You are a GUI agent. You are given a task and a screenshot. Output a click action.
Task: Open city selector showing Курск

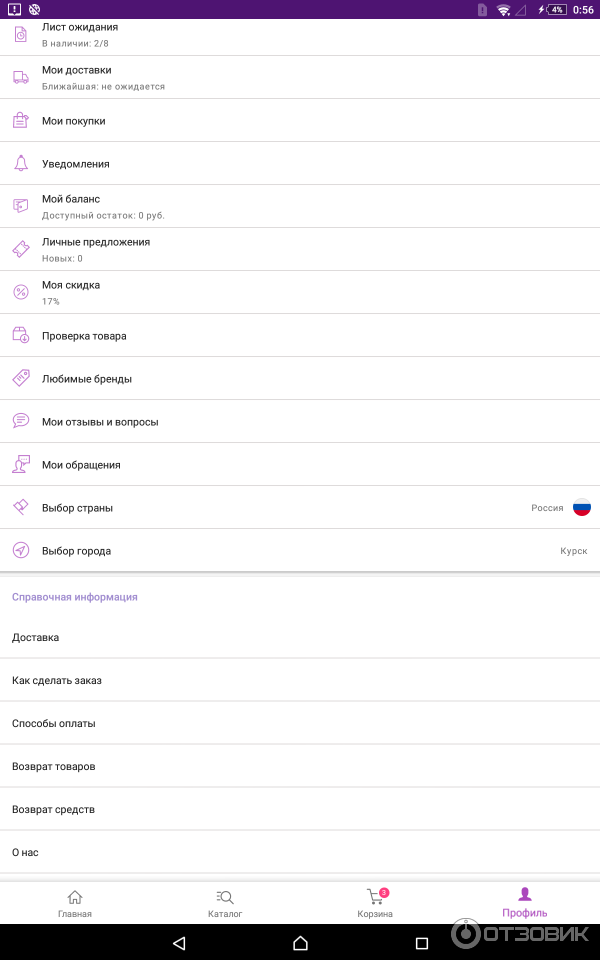tap(300, 551)
